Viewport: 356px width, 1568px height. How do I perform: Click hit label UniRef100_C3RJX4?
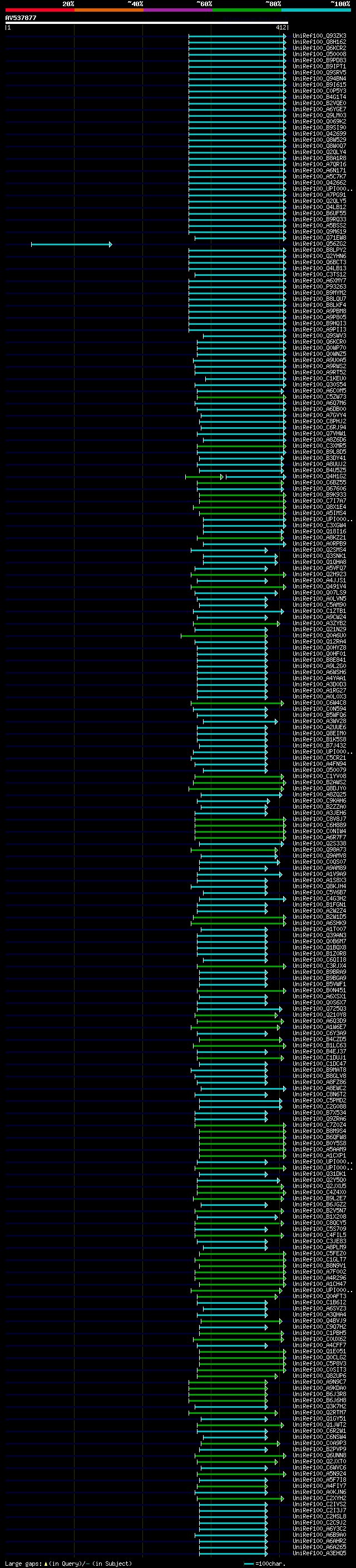point(319,966)
